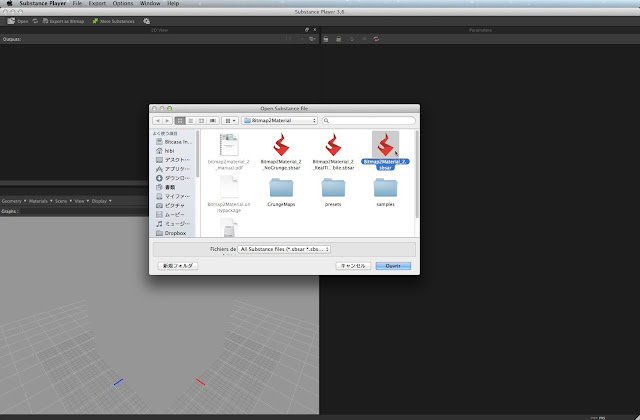Click the sidebar vertical scrollbar
This screenshot has width=640, height=420.
coord(198,154)
